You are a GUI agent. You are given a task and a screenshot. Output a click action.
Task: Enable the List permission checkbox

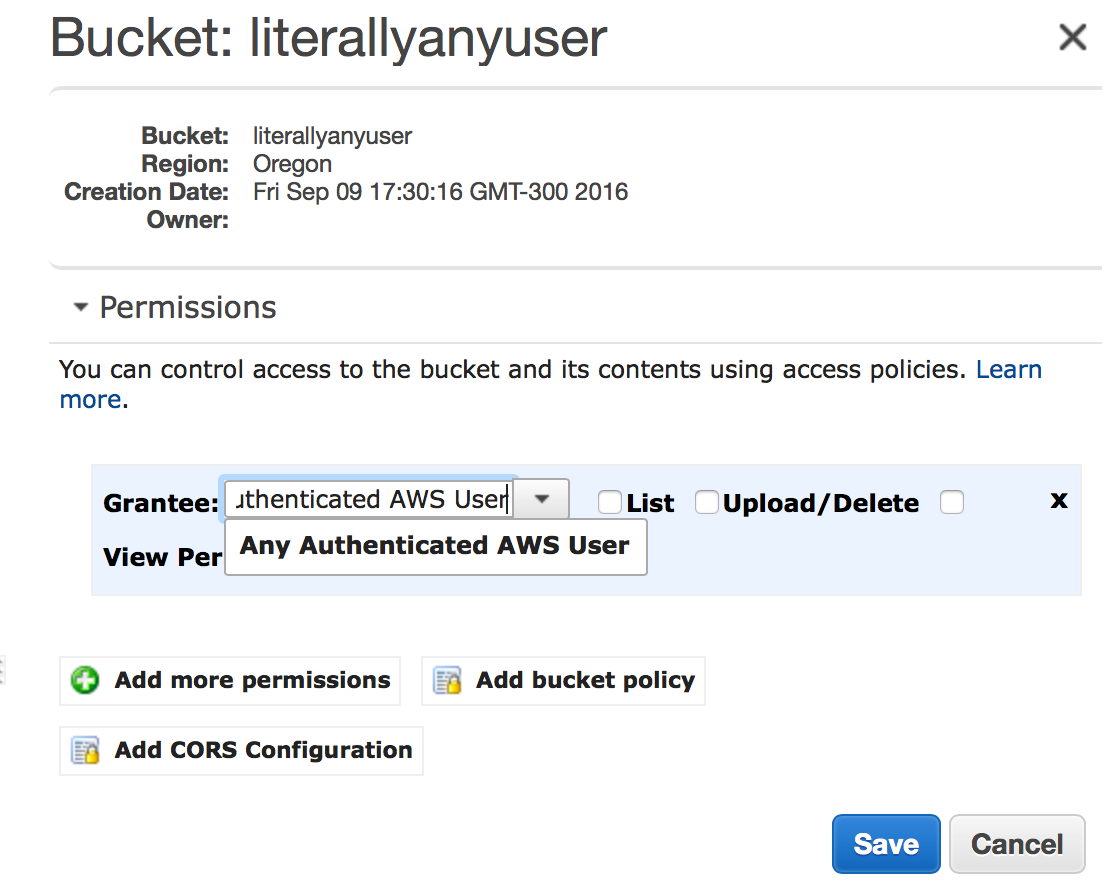(x=609, y=503)
